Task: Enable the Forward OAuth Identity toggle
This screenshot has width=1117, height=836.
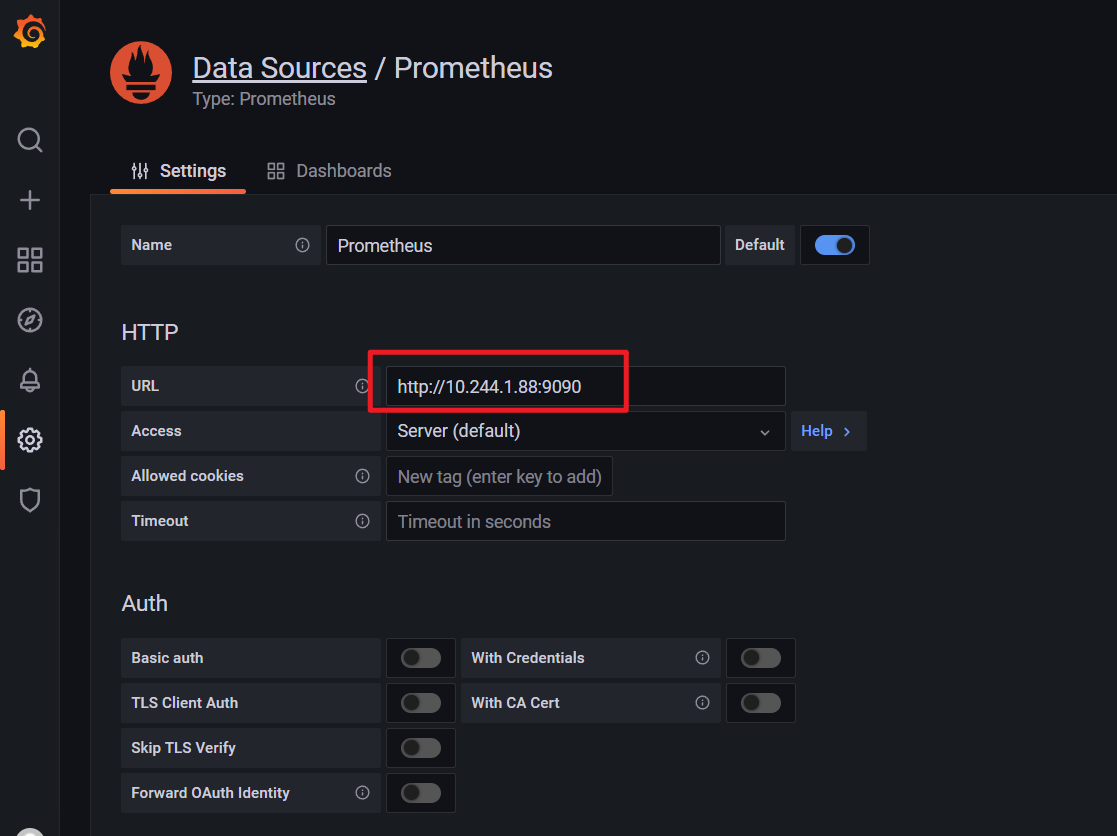Action: point(421,793)
